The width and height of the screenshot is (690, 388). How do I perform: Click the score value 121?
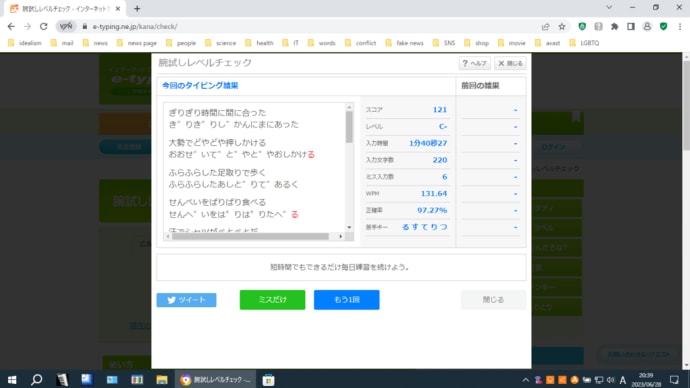coord(440,110)
